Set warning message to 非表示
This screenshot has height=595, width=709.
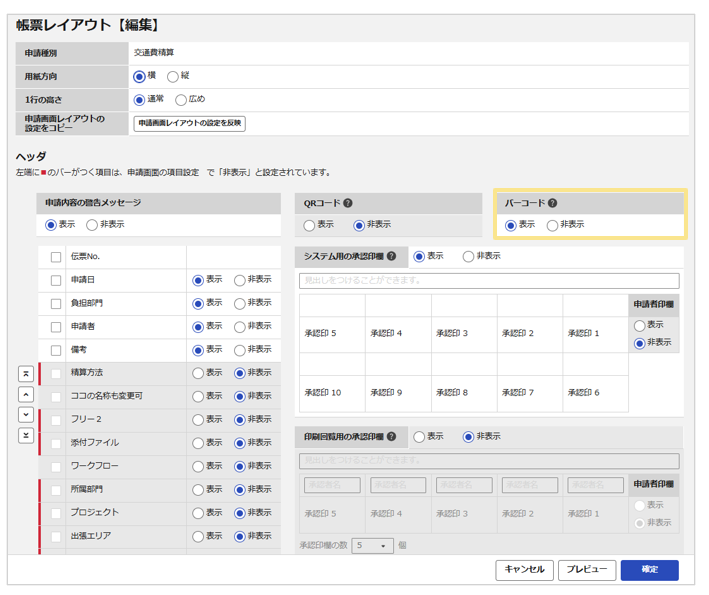[x=92, y=225]
